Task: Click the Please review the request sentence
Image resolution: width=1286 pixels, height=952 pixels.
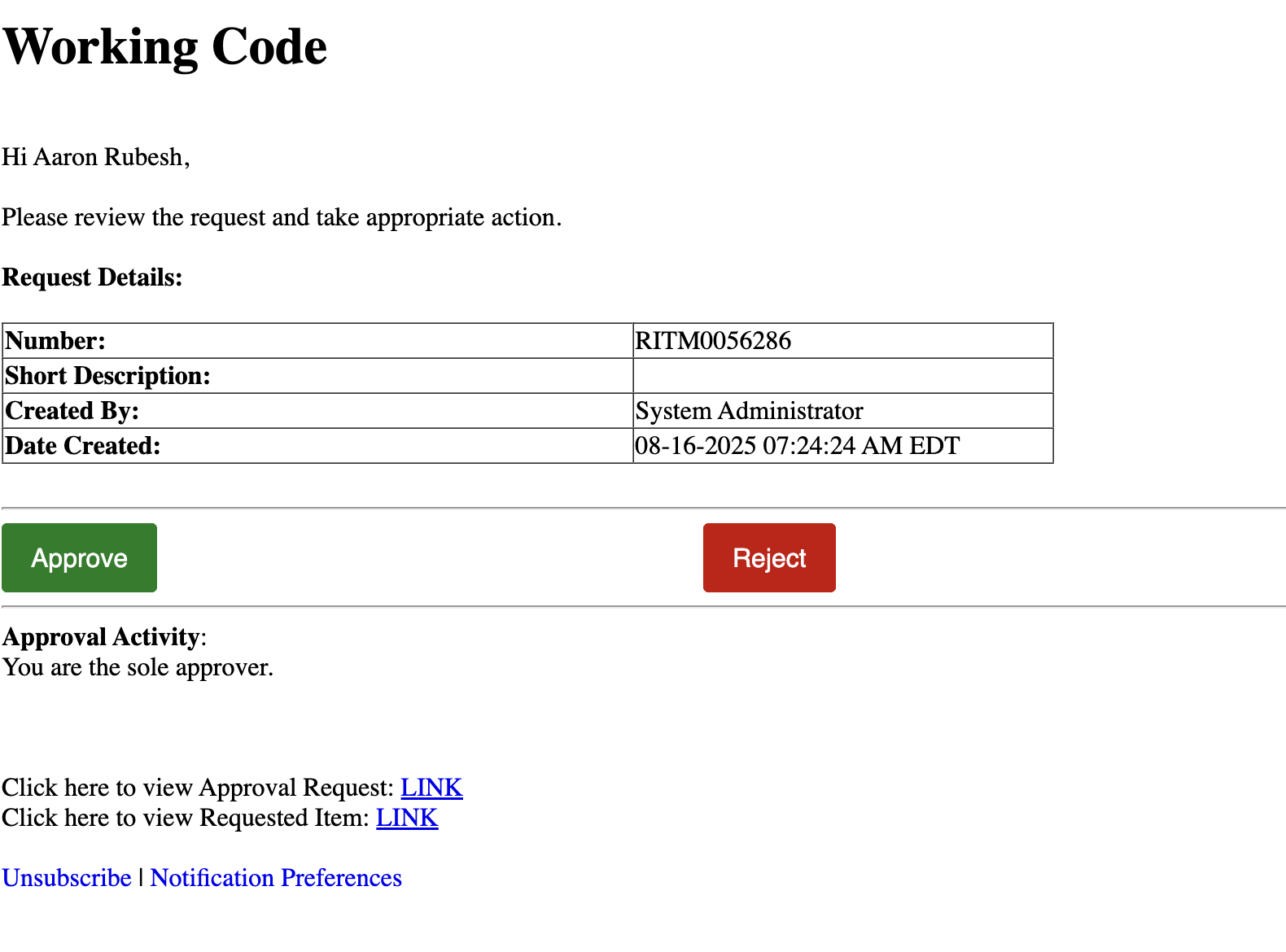Action: [x=282, y=217]
